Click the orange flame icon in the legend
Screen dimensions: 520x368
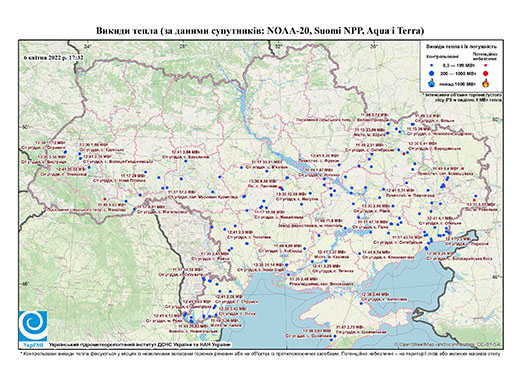[x=486, y=83]
